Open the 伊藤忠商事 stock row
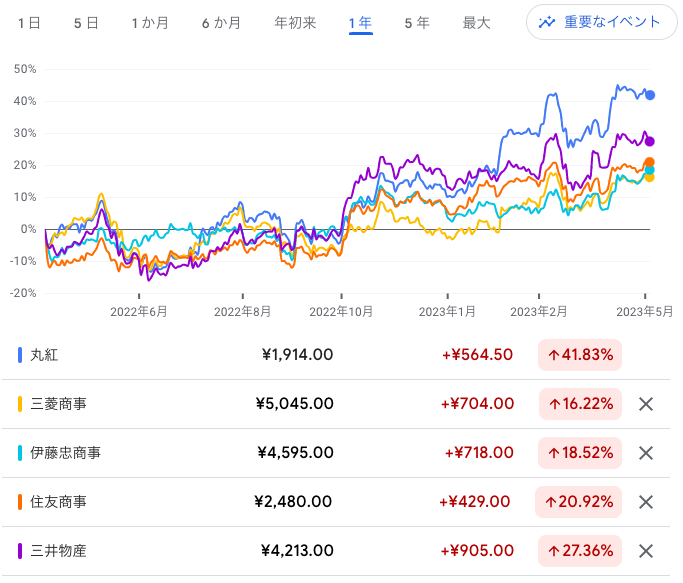 tap(336, 453)
